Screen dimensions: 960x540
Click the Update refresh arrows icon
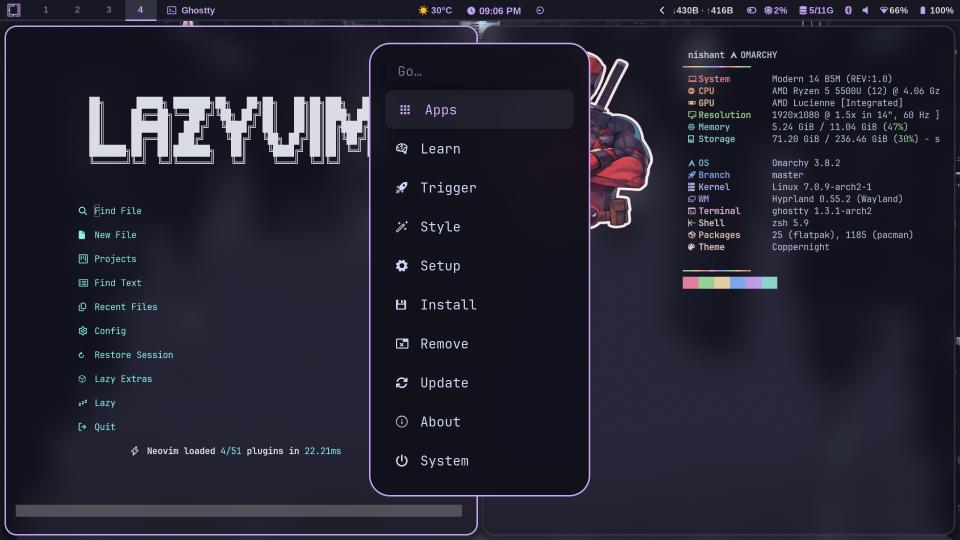[x=402, y=383]
